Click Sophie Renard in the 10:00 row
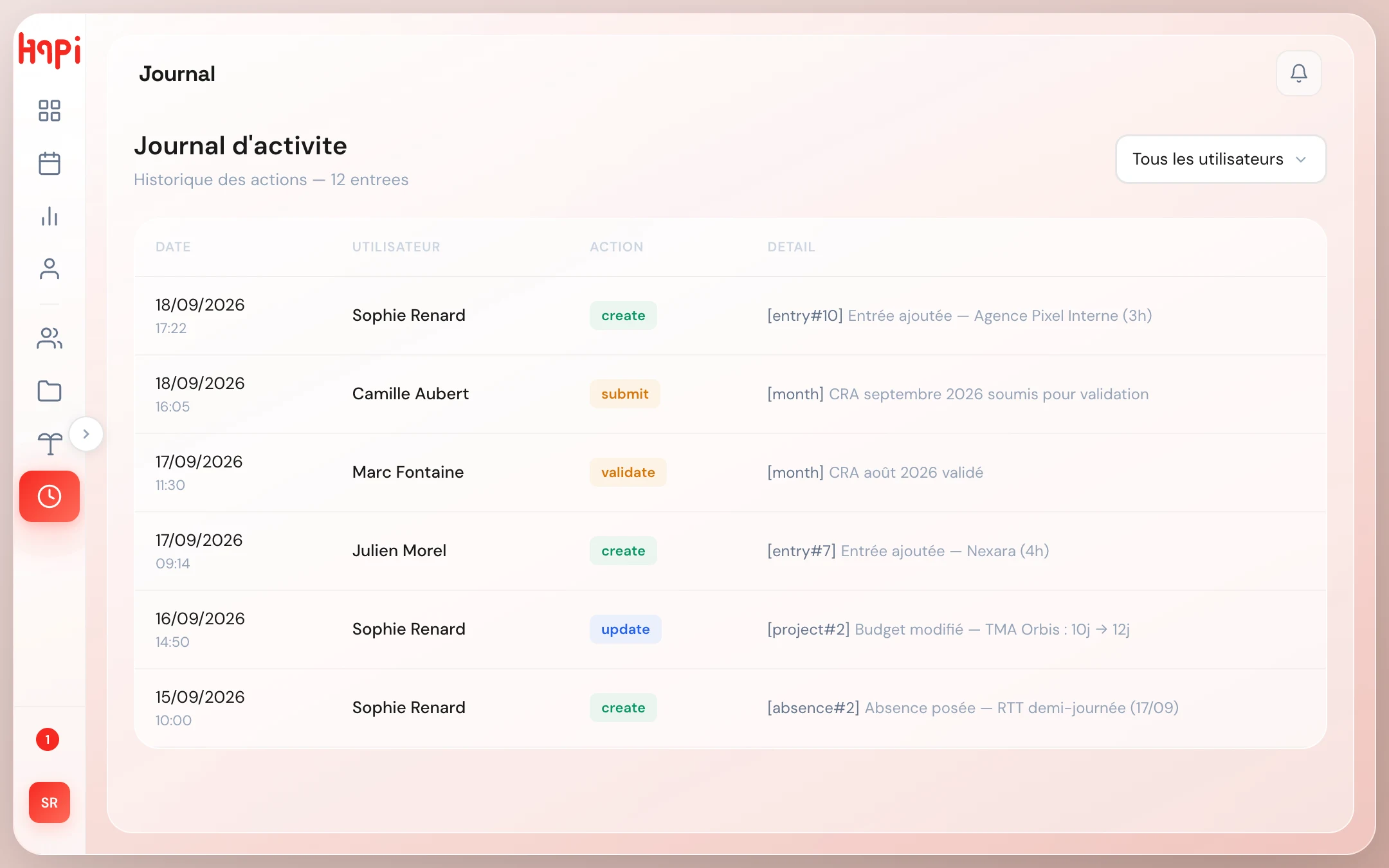This screenshot has height=868, width=1389. point(408,707)
